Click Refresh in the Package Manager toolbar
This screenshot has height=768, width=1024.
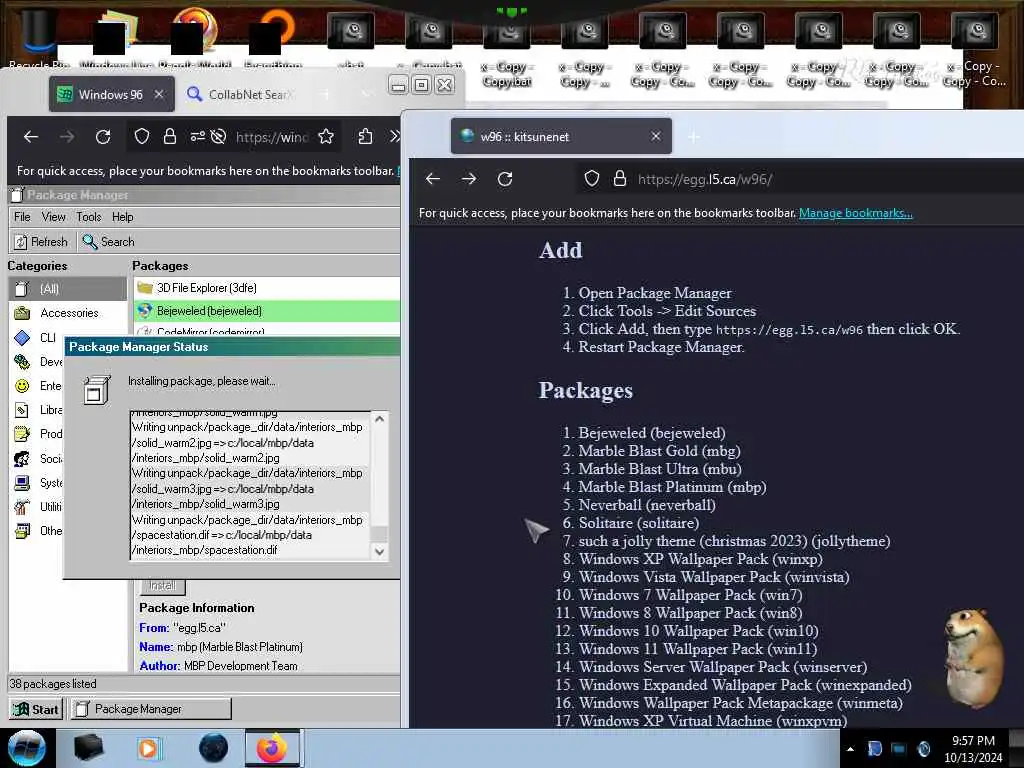[x=41, y=242]
